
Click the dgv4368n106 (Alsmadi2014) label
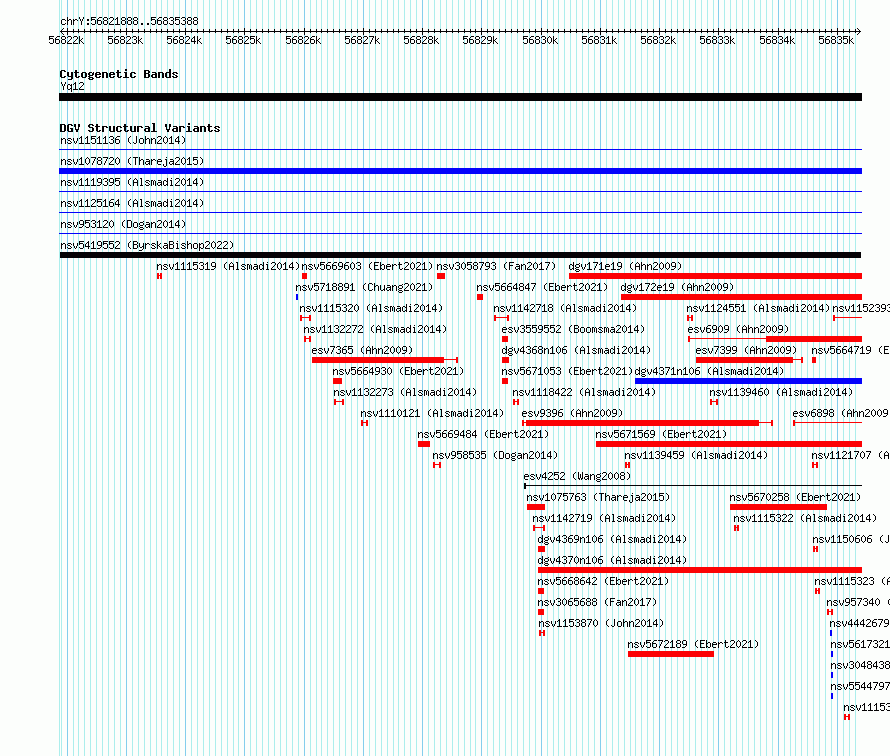576,350
